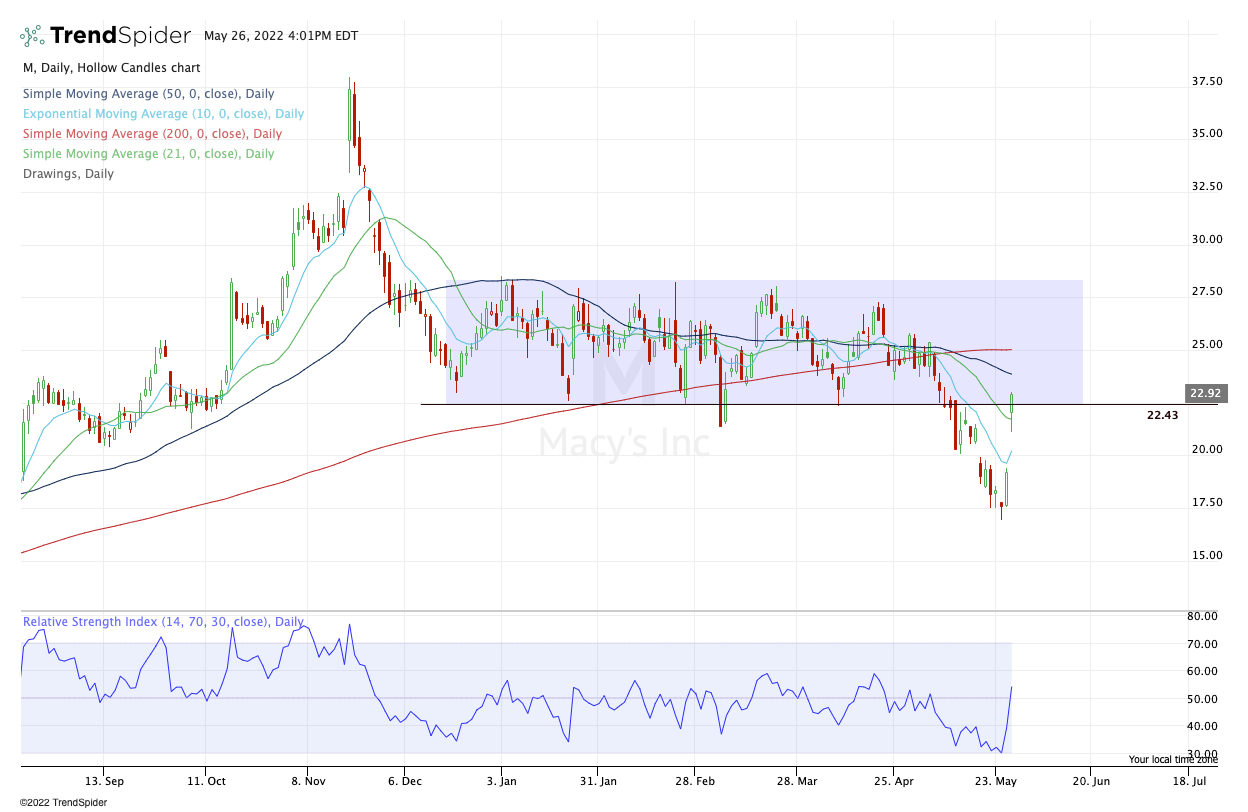Select the Exponential Moving Average (10) legend entry
The height and width of the screenshot is (812, 1248).
[x=163, y=114]
